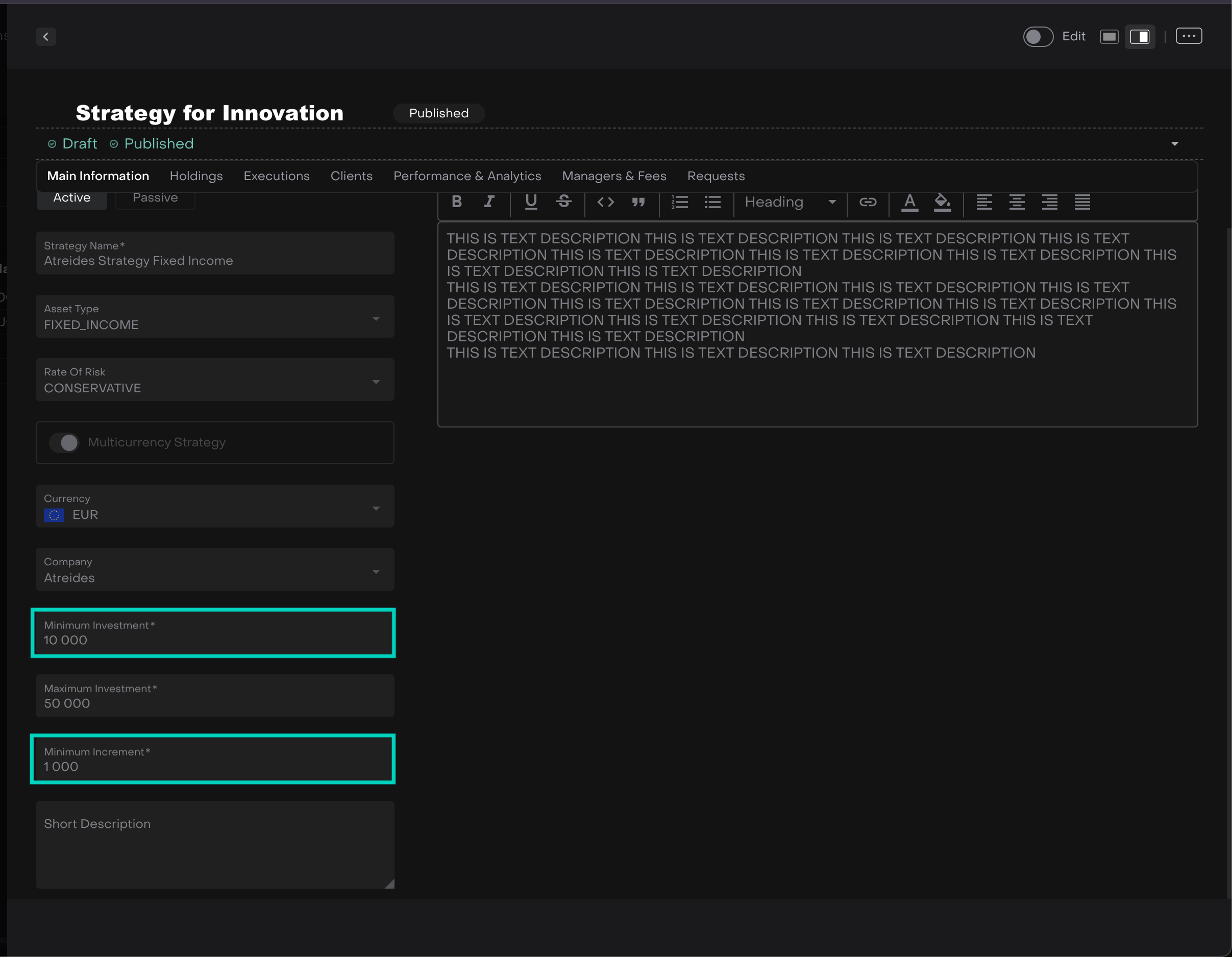Switch to the Holdings tab
The width and height of the screenshot is (1232, 957).
pyautogui.click(x=196, y=176)
